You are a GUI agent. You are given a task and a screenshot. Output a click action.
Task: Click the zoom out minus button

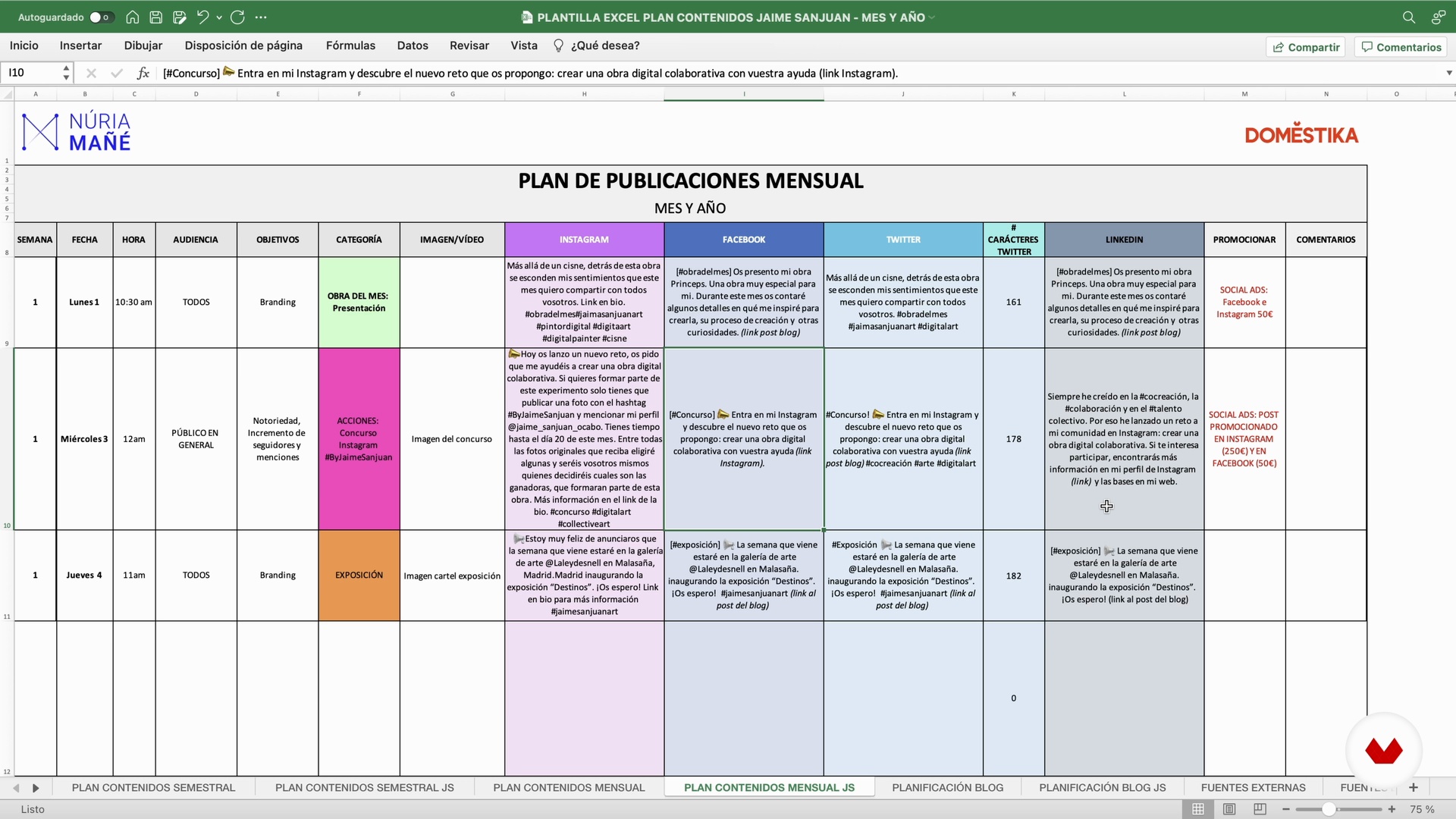[1286, 809]
